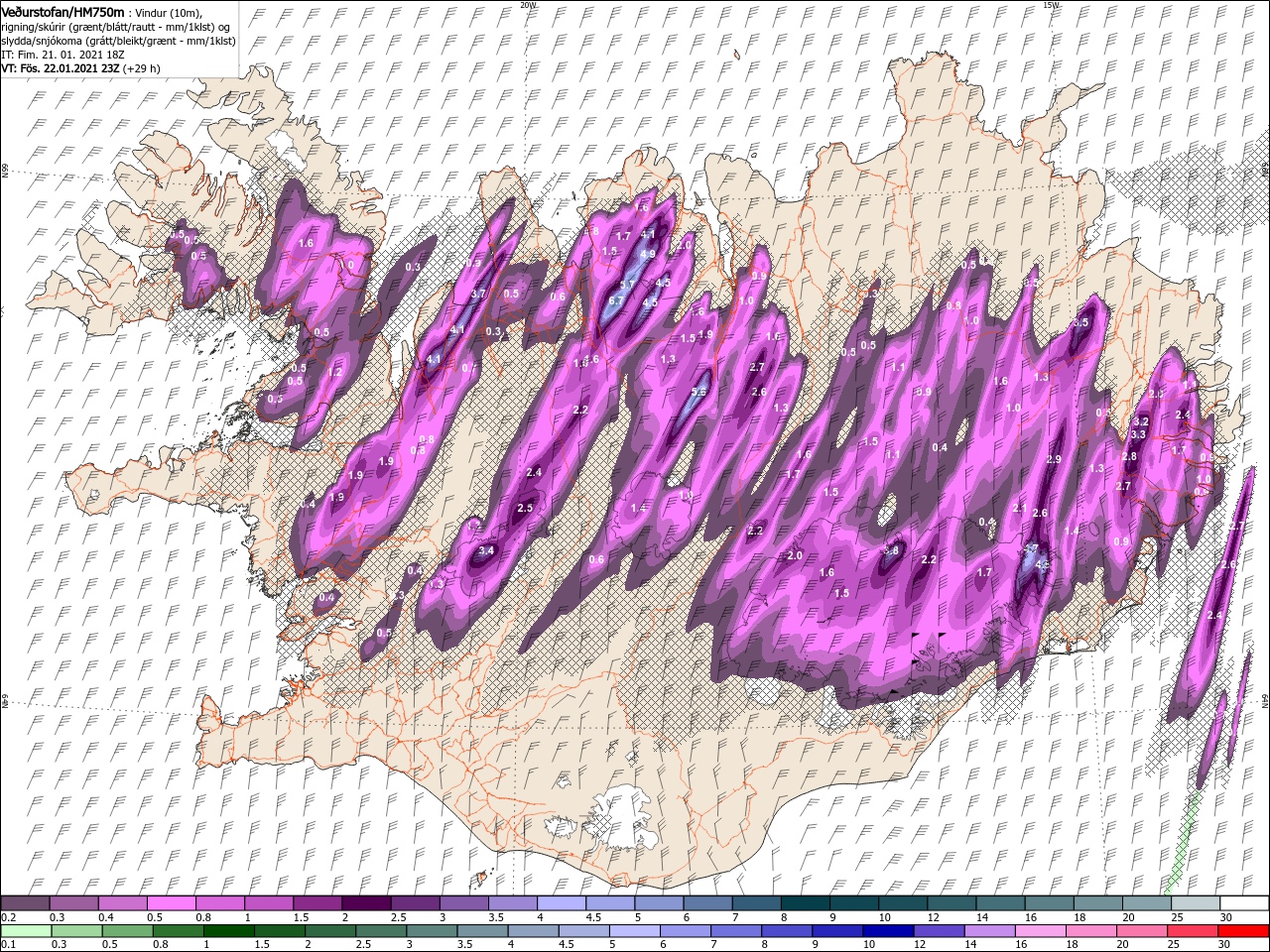Click the 20W longitude label
This screenshot has height=952, width=1270.
click(529, 5)
